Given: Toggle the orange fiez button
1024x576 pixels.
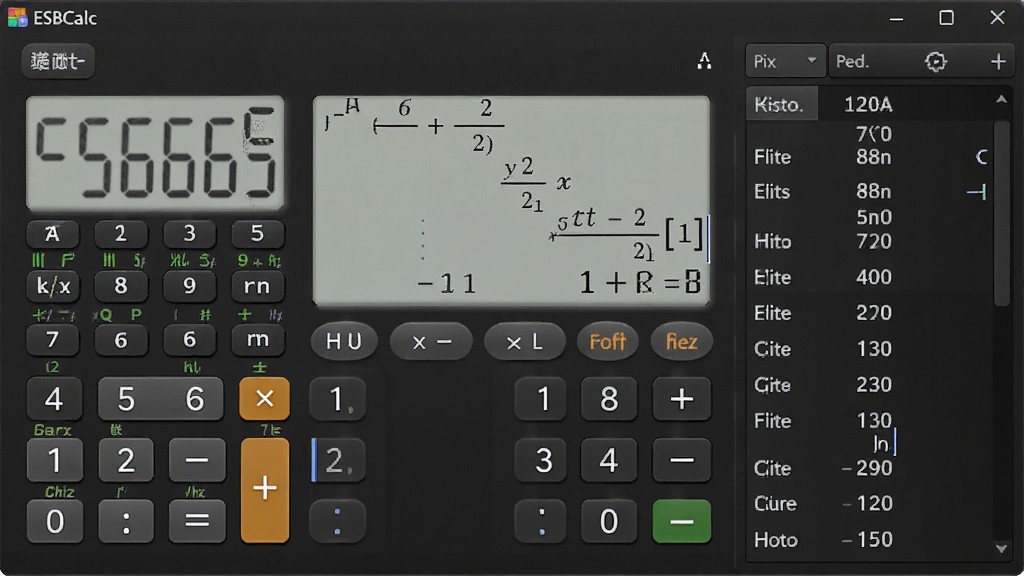Looking at the screenshot, I should point(681,342).
